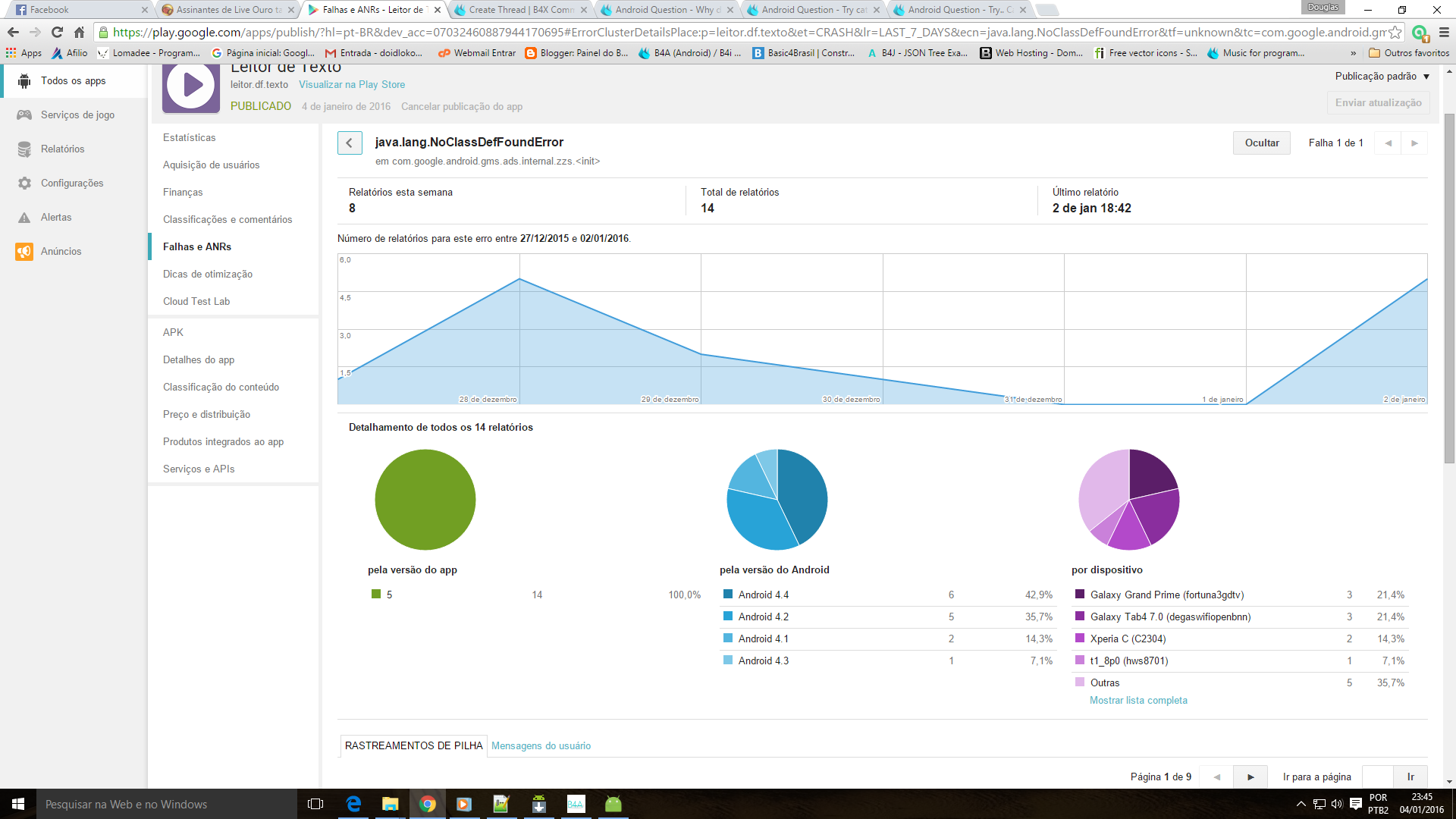Bookmark page with star icon

[1395, 32]
